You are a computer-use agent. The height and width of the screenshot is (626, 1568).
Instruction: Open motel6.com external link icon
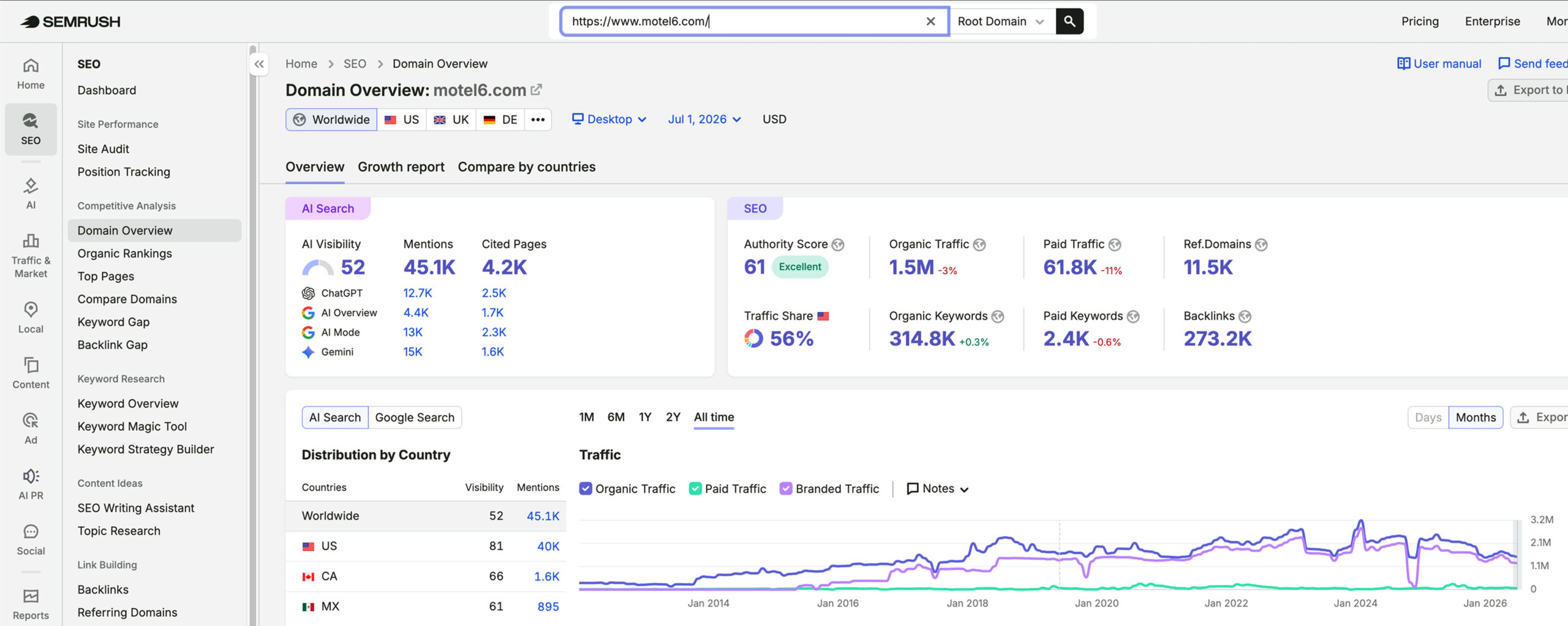click(537, 90)
